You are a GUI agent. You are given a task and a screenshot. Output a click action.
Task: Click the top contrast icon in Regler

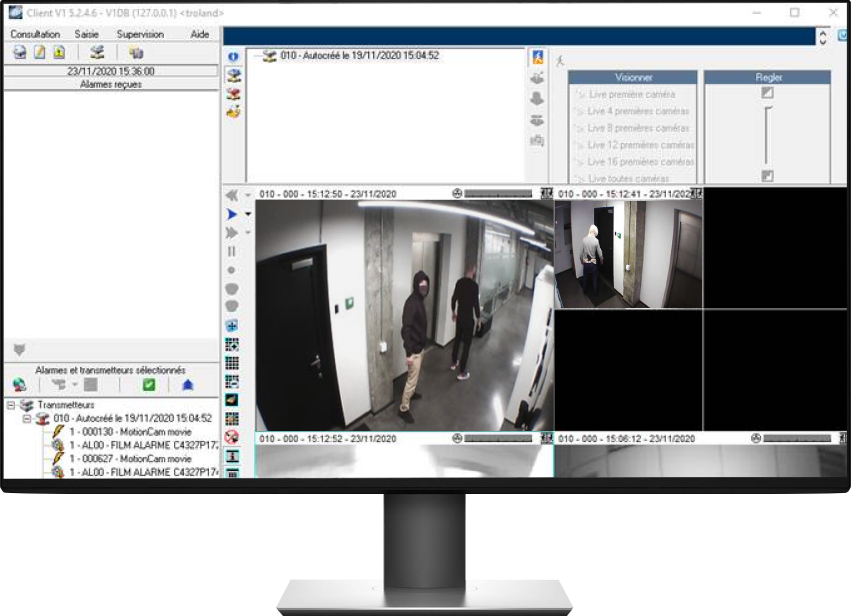767,93
